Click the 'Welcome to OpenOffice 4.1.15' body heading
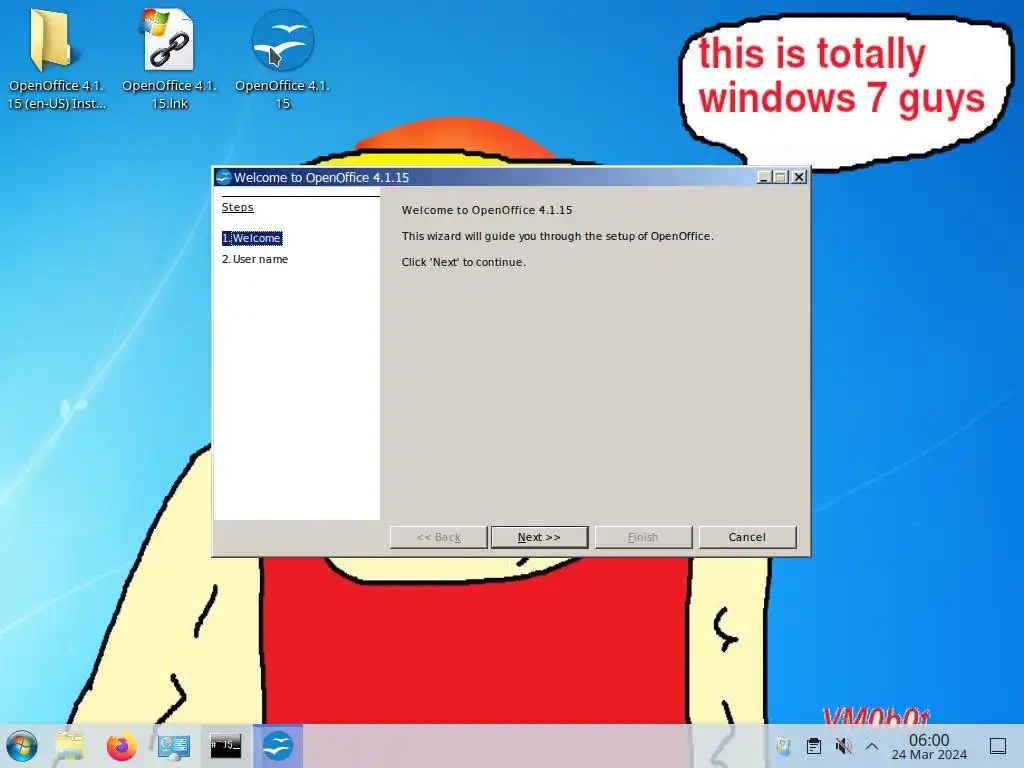The height and width of the screenshot is (768, 1024). [x=487, y=210]
